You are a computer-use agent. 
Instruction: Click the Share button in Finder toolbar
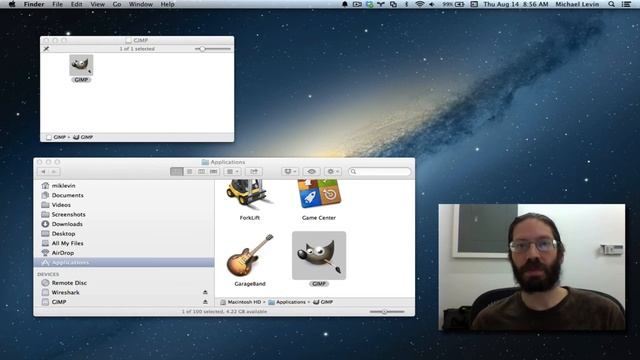[x=254, y=171]
